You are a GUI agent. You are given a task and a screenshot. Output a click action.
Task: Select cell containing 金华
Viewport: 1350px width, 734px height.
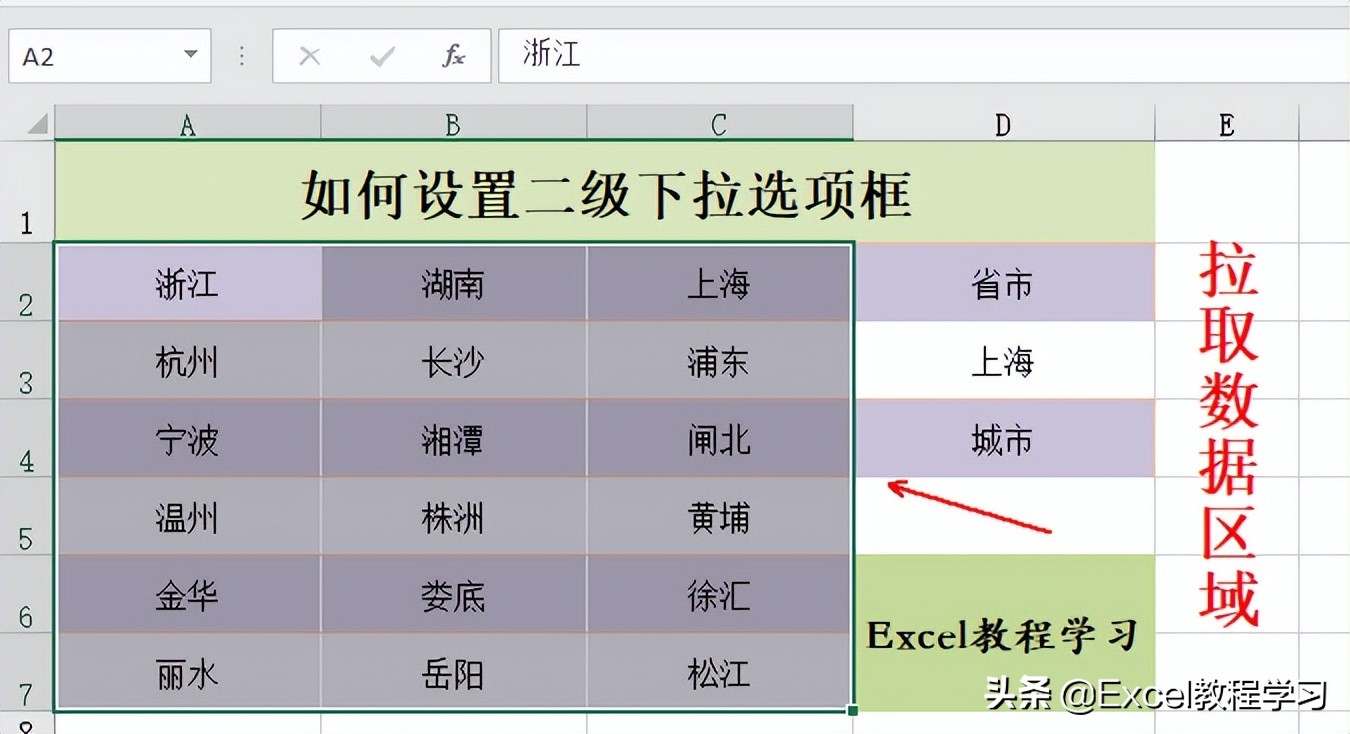pos(188,594)
